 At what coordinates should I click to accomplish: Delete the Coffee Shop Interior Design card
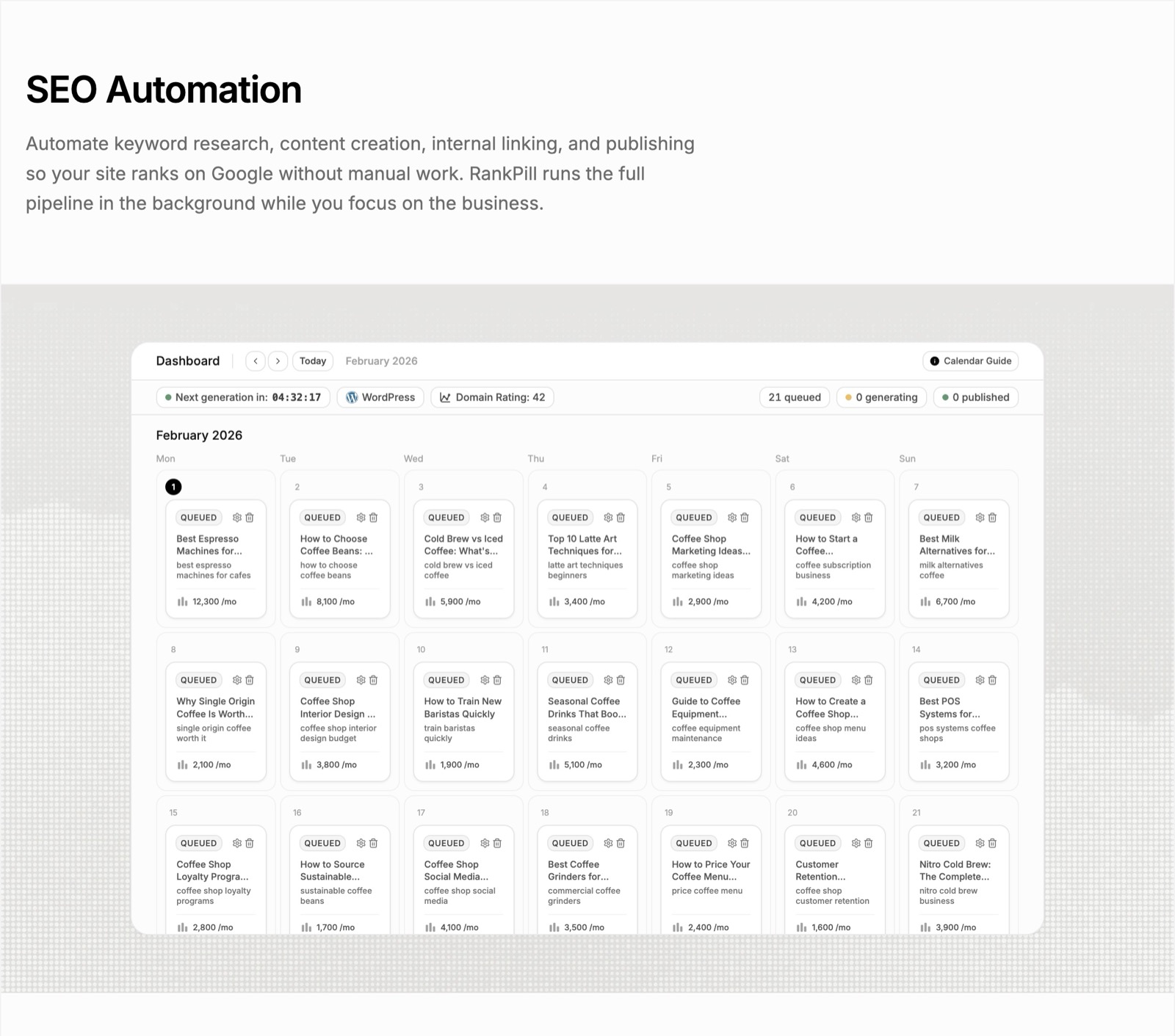click(373, 681)
